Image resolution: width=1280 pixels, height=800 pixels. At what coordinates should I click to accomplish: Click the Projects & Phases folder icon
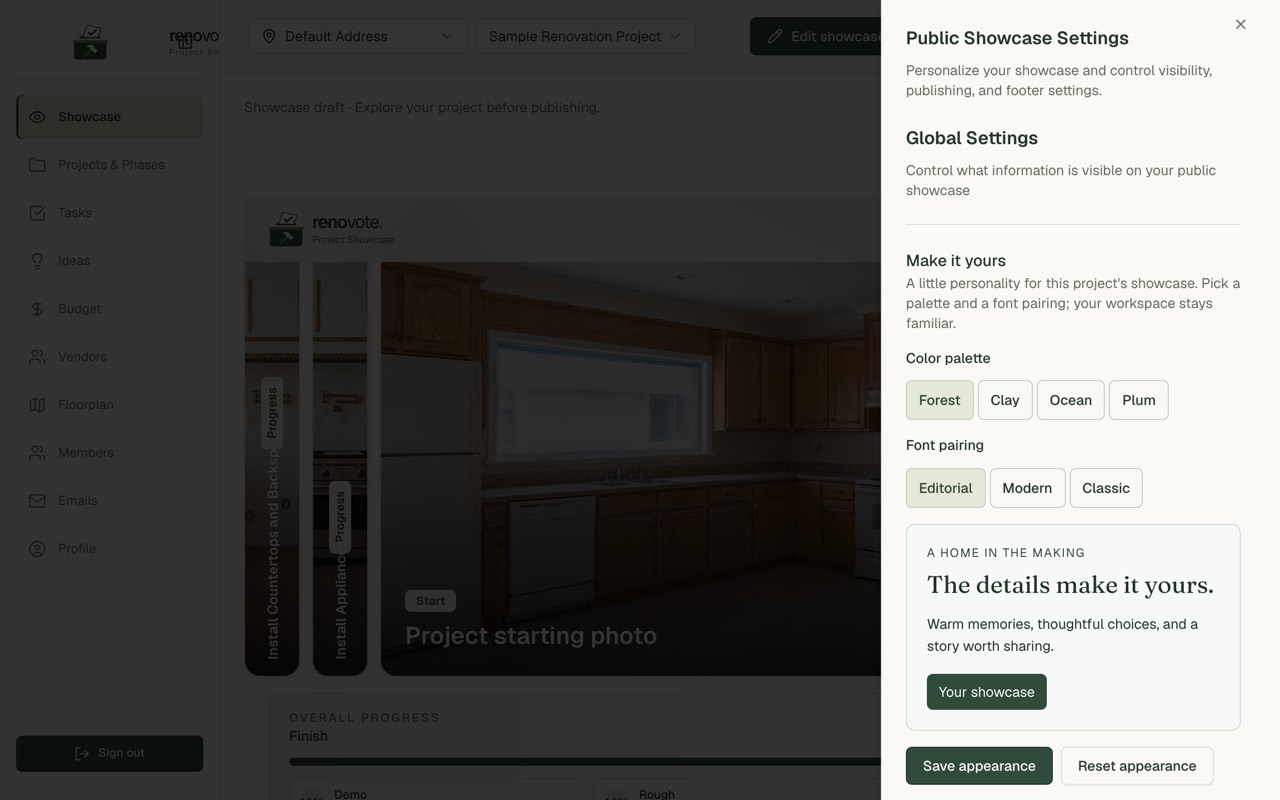(x=37, y=165)
